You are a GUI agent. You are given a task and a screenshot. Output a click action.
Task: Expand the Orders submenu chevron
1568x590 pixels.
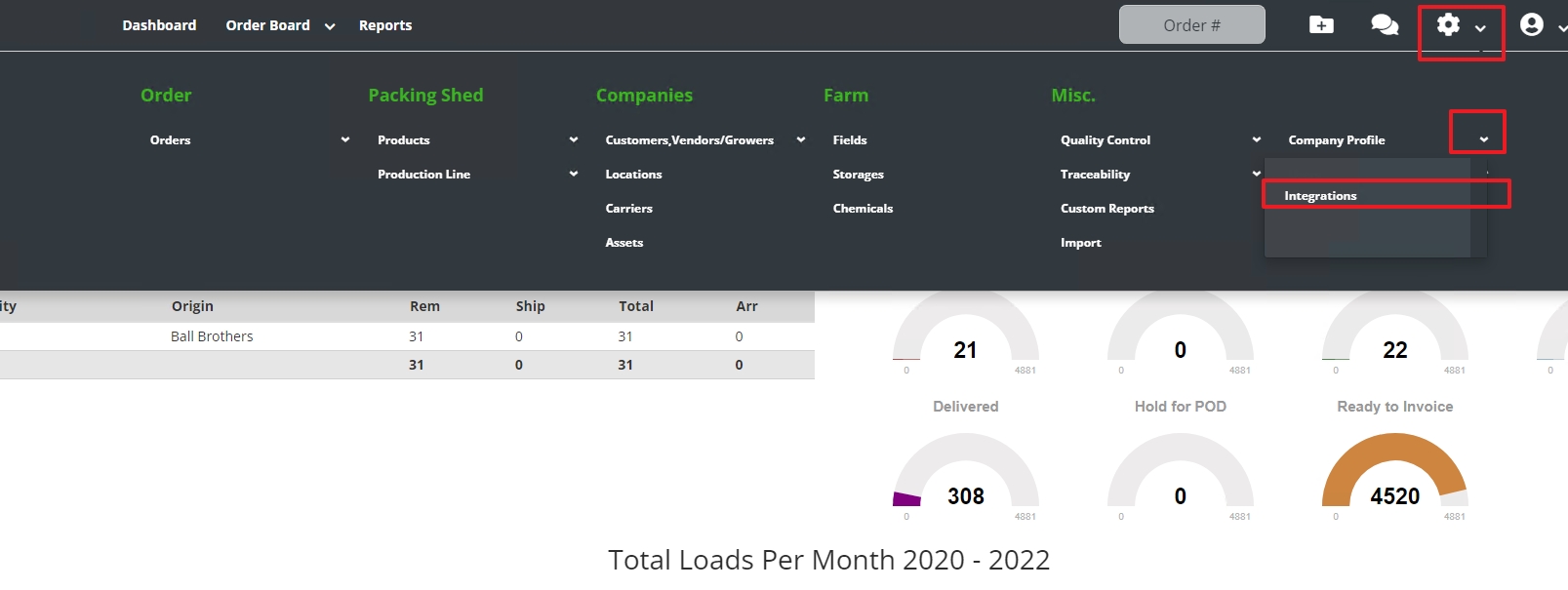coord(344,140)
